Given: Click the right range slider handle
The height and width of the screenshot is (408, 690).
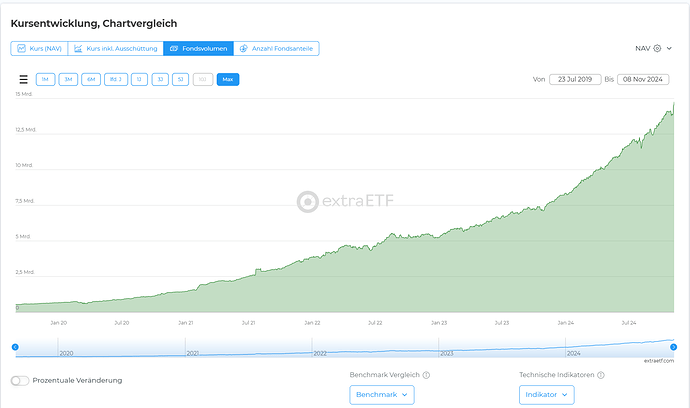Looking at the screenshot, I should click(x=673, y=346).
